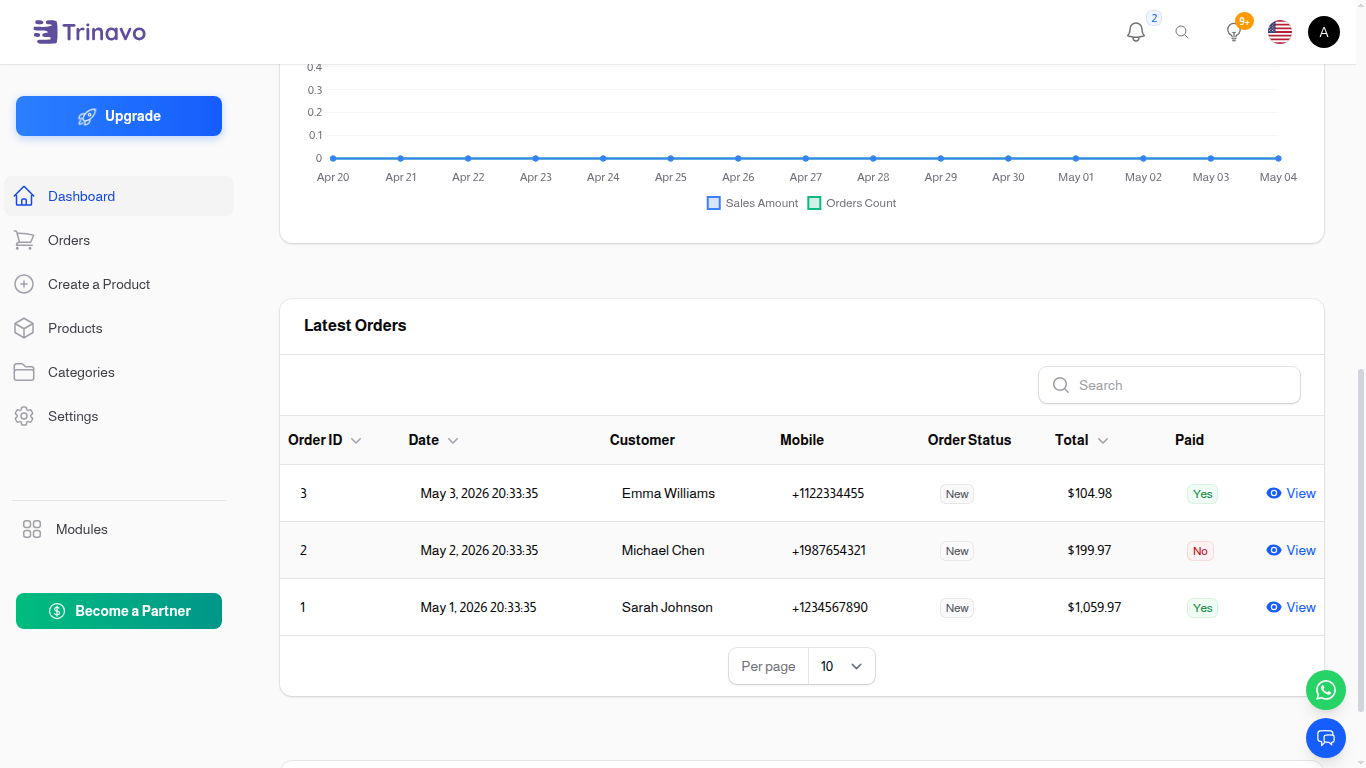Click the header search magnifier icon

pos(1182,32)
